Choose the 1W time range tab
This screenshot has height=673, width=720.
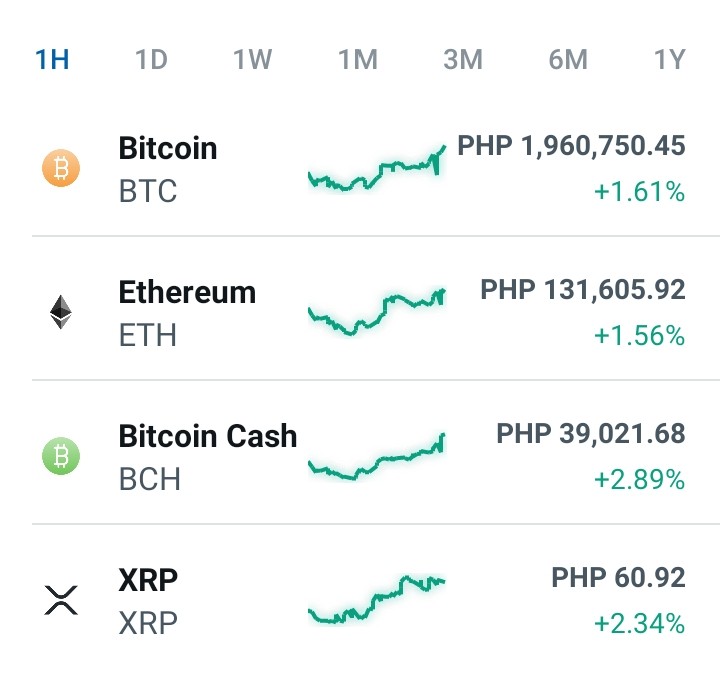pyautogui.click(x=253, y=60)
